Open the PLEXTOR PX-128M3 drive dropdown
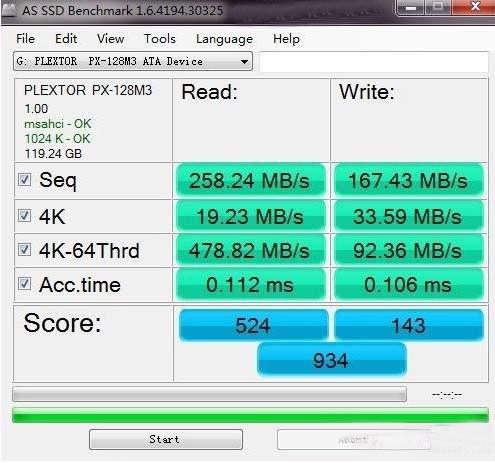The width and height of the screenshot is (495, 463). click(133, 61)
